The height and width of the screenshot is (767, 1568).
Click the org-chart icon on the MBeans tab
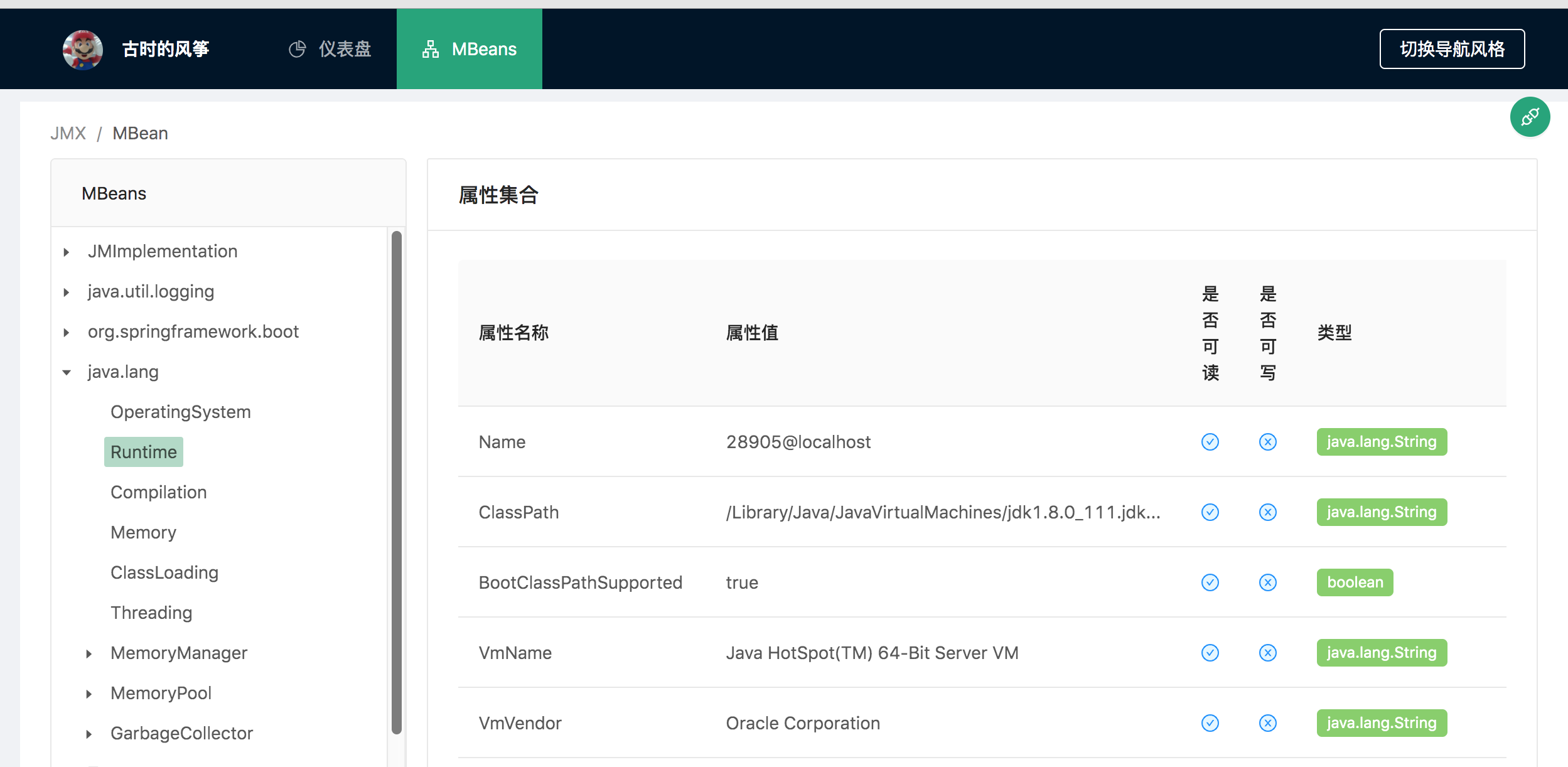coord(431,48)
